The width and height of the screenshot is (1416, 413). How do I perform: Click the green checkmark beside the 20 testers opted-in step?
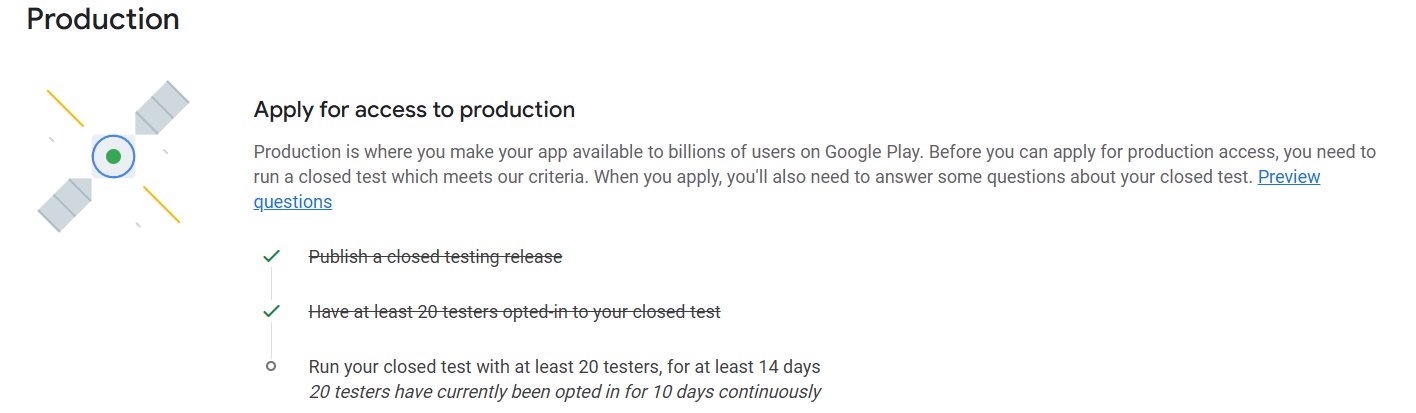point(270,311)
